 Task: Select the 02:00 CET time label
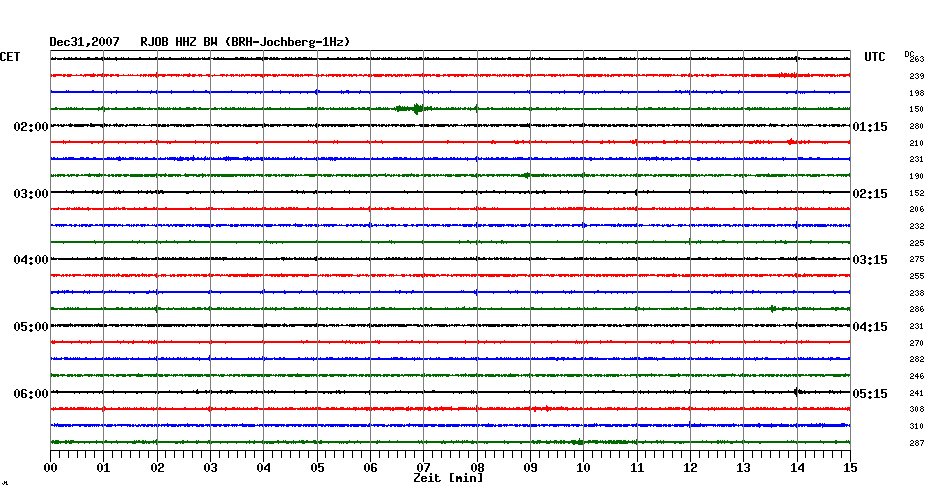pyautogui.click(x=31, y=127)
